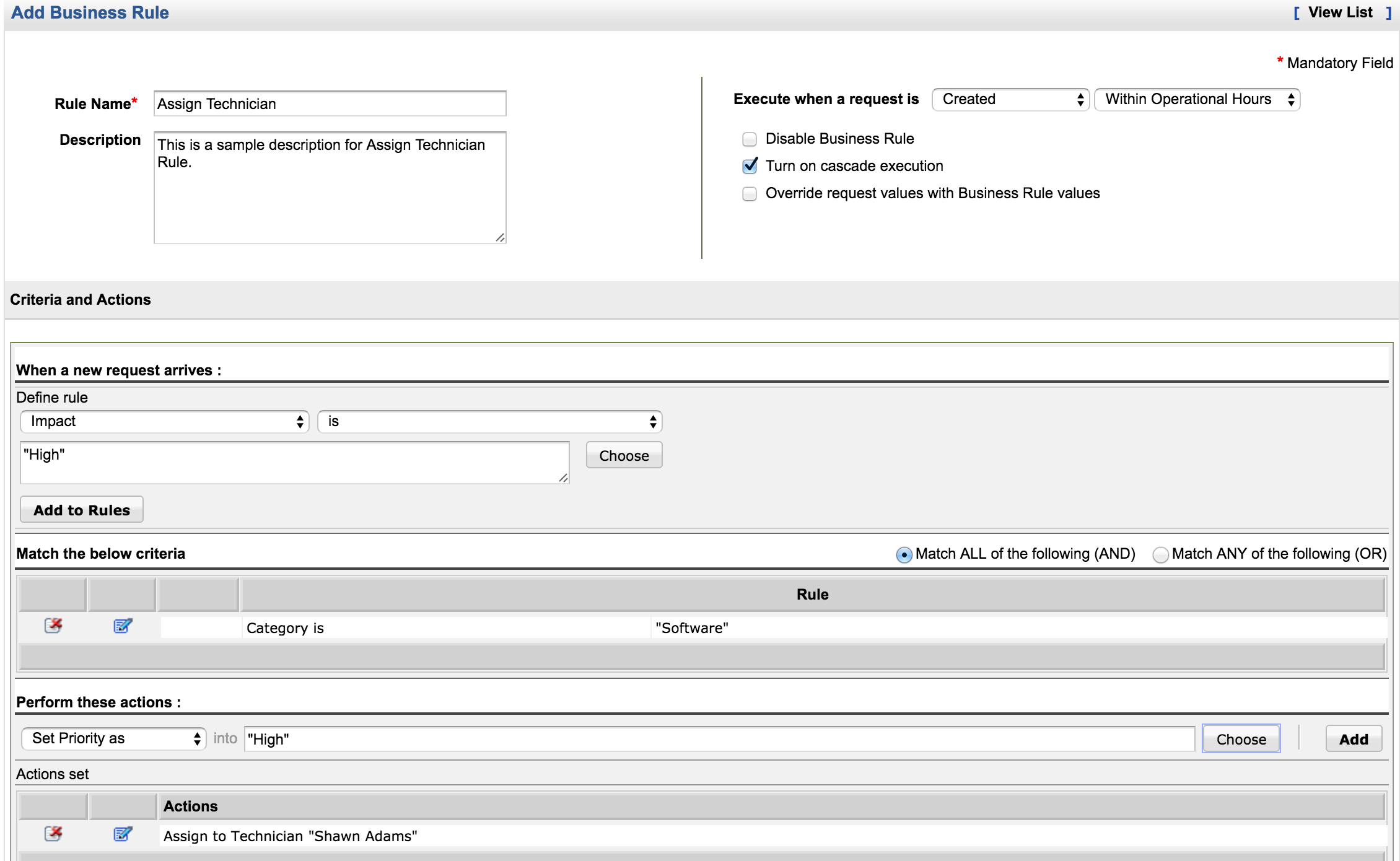Open the Created request event dropdown
The image size is (1400, 861).
(x=1010, y=100)
